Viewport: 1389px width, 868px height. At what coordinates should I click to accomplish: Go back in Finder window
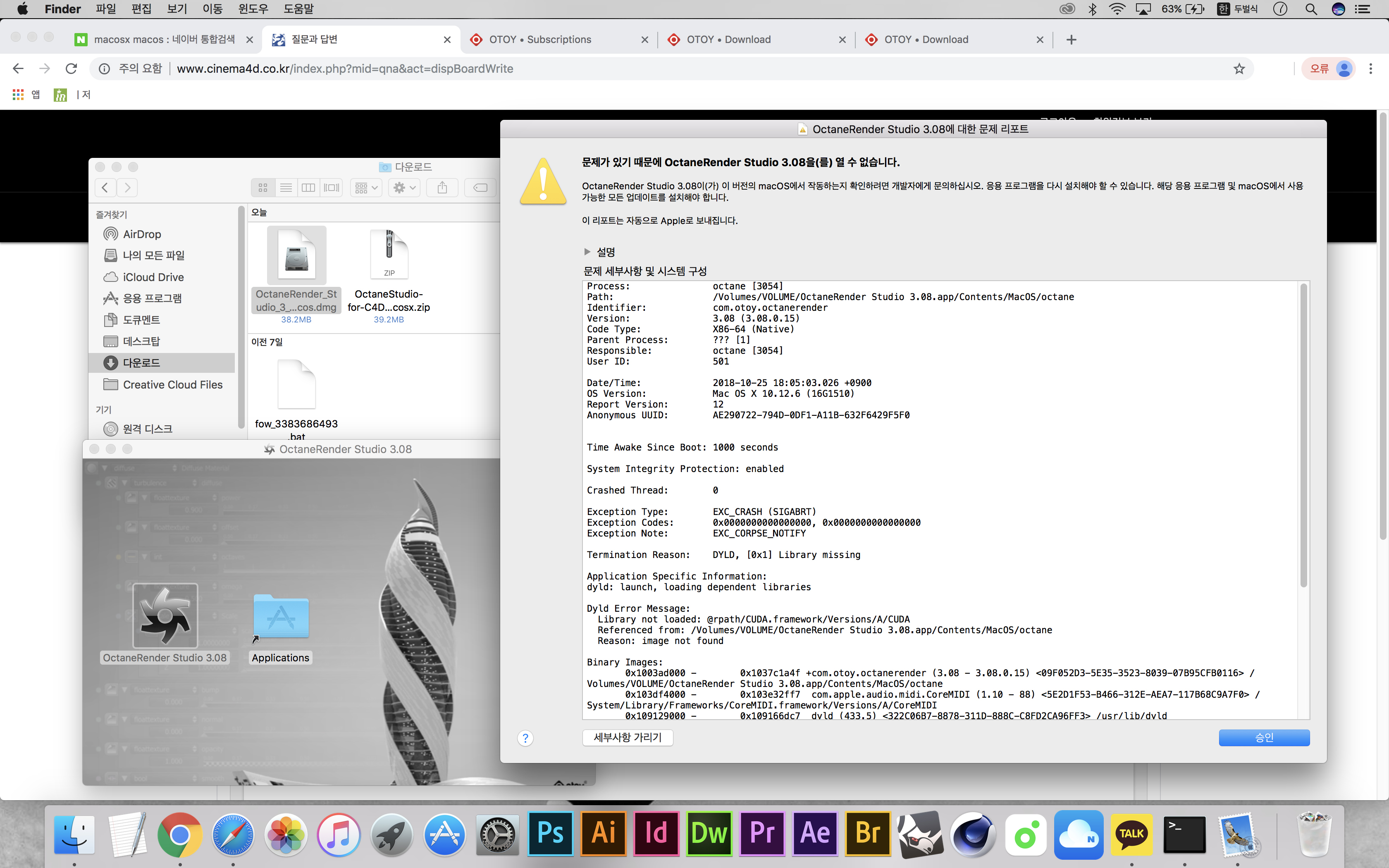tap(105, 188)
